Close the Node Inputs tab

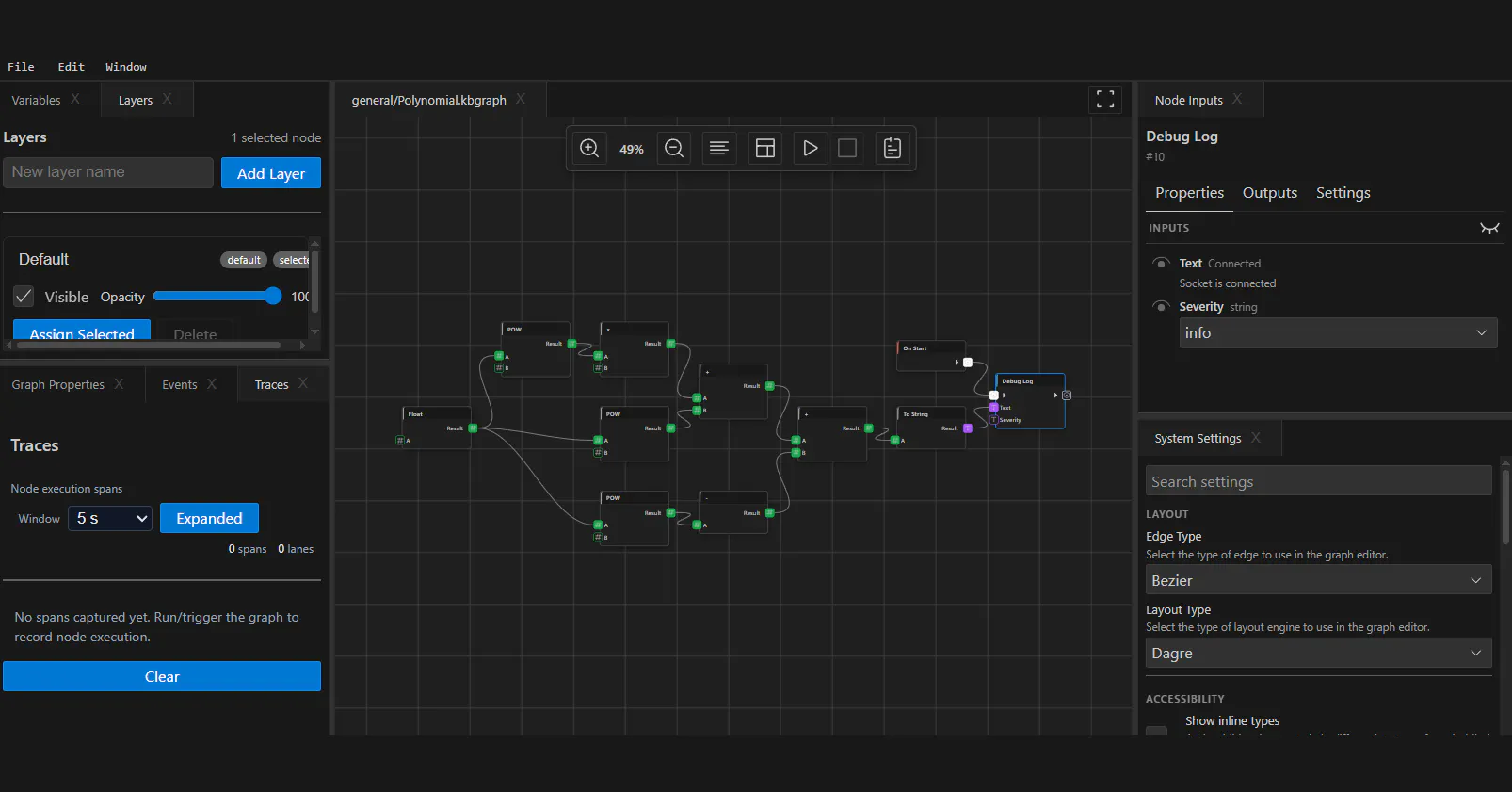(1237, 99)
